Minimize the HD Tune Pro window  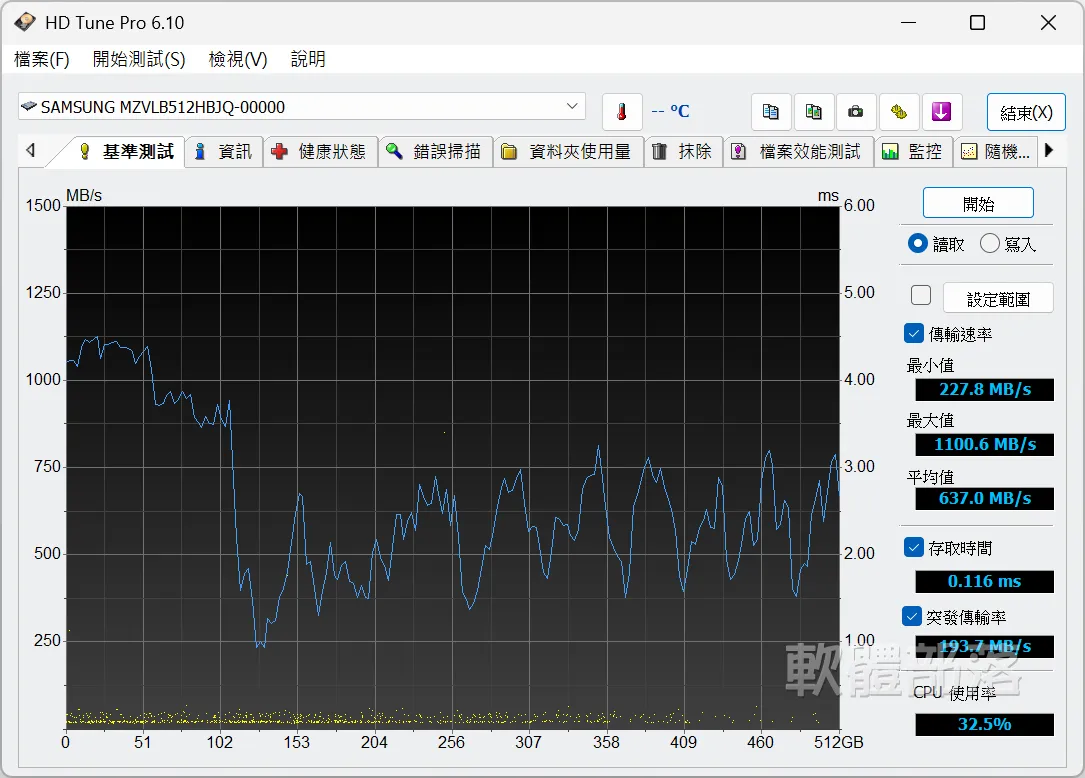click(909, 23)
